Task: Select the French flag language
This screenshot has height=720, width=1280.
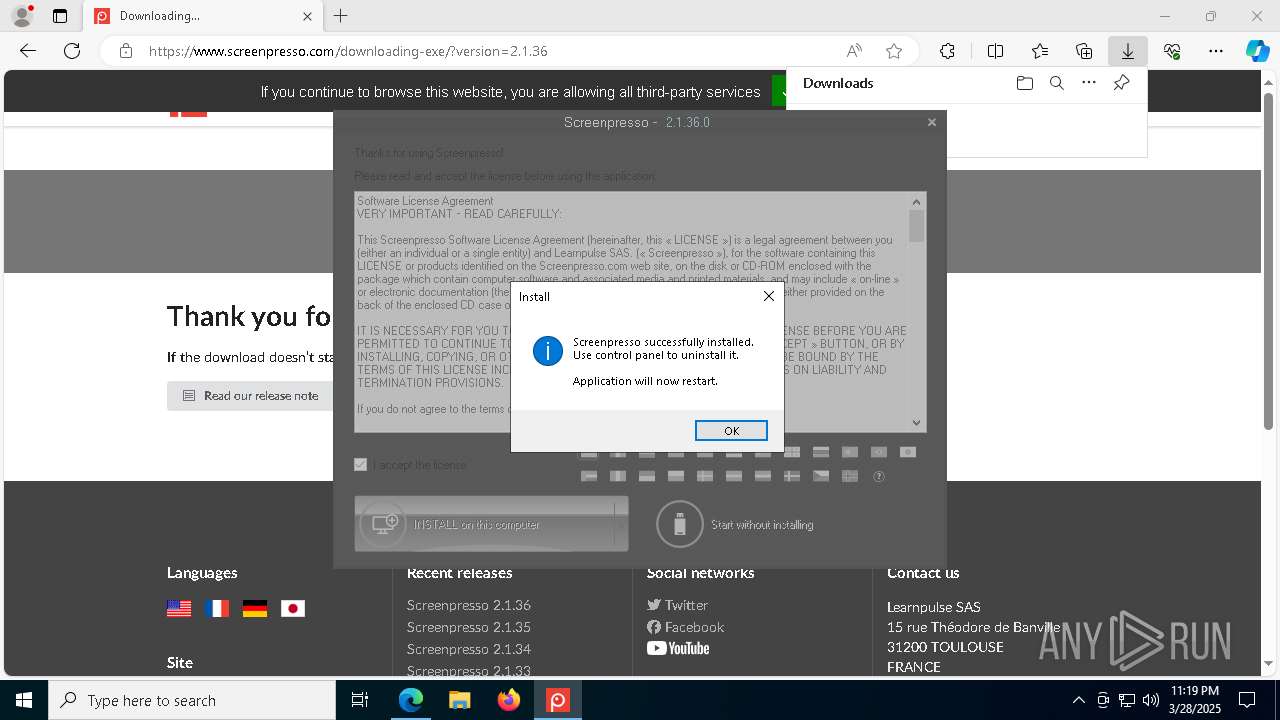Action: point(217,608)
